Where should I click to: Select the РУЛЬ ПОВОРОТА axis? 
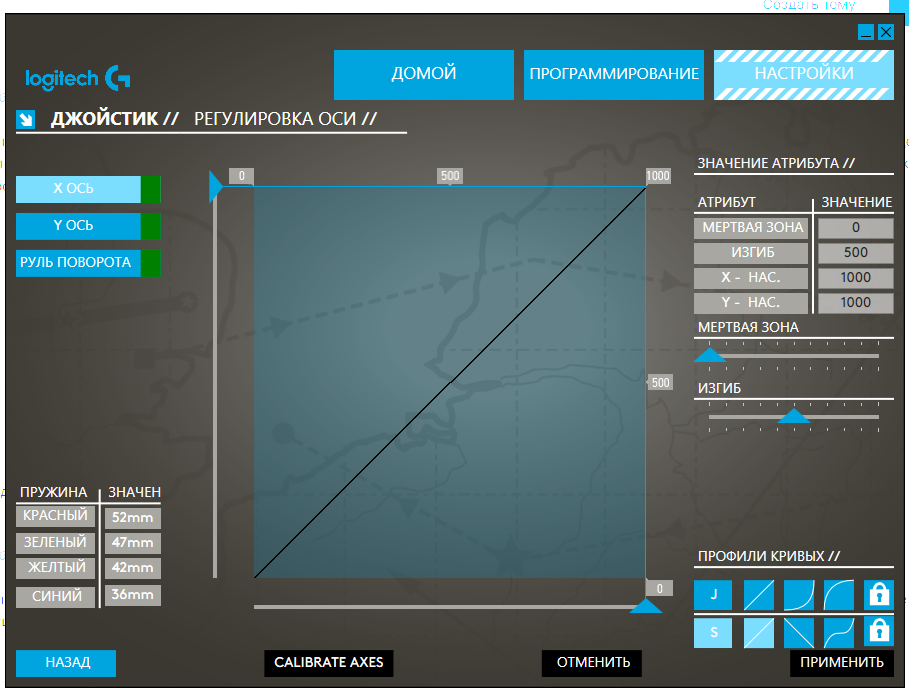78,263
